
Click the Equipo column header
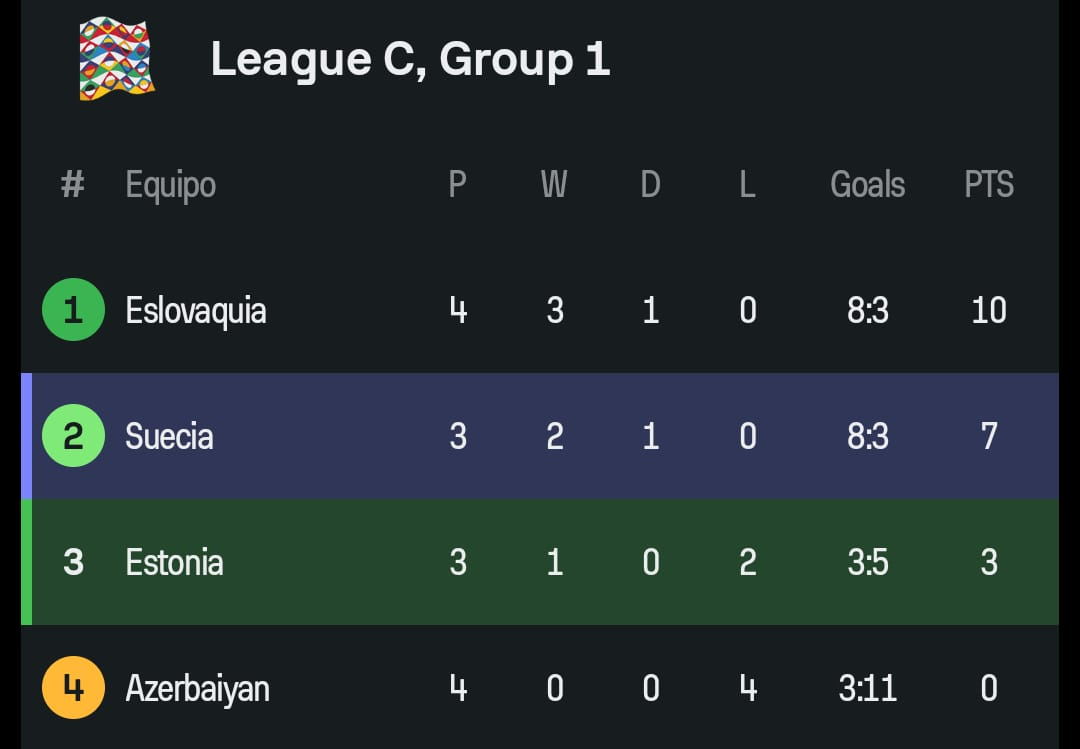171,185
